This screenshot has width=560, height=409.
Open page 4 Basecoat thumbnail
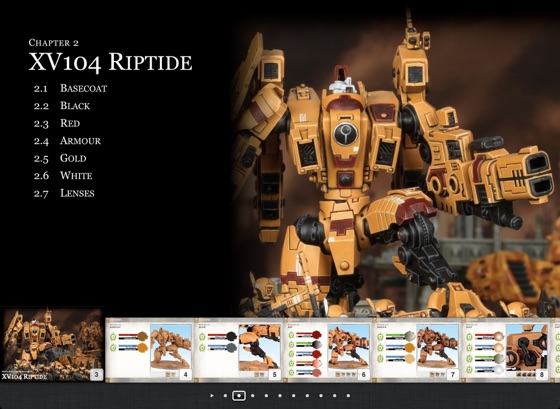[150, 349]
